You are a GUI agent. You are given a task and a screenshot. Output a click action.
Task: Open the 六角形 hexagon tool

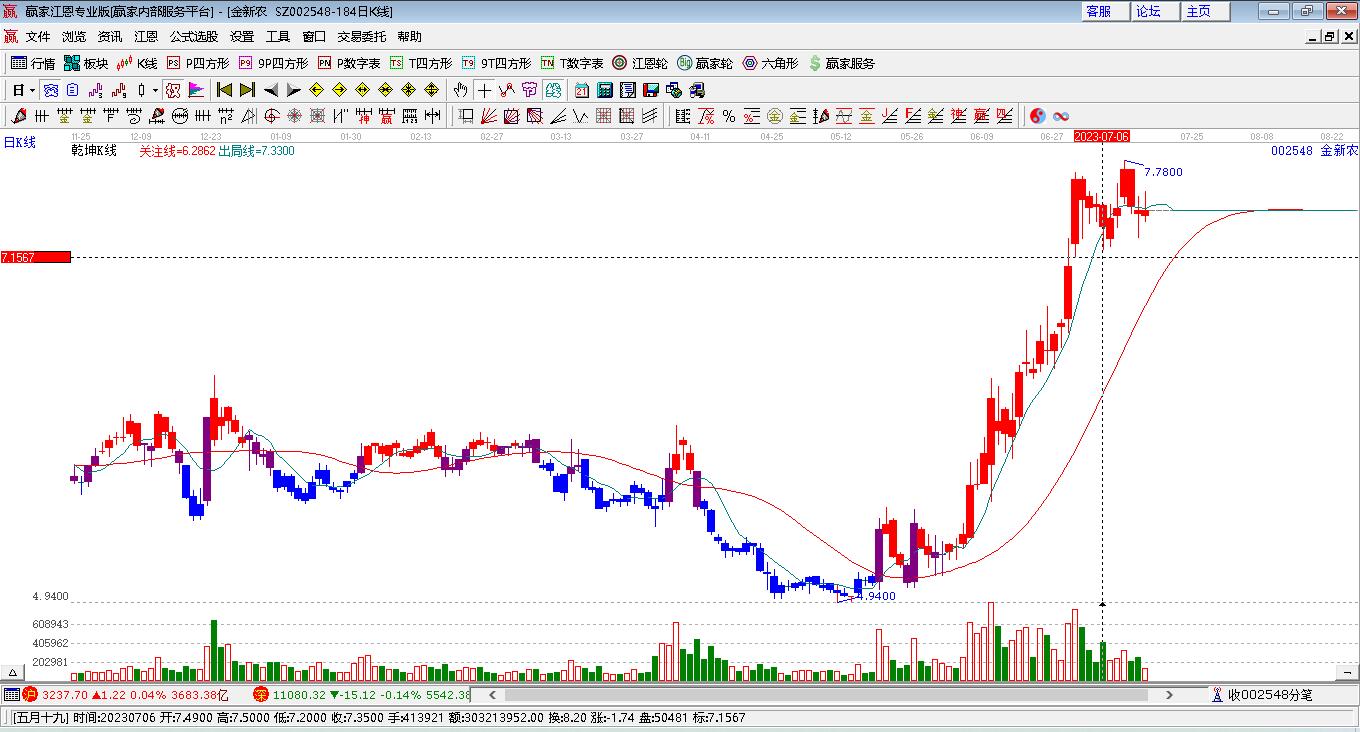coord(770,63)
